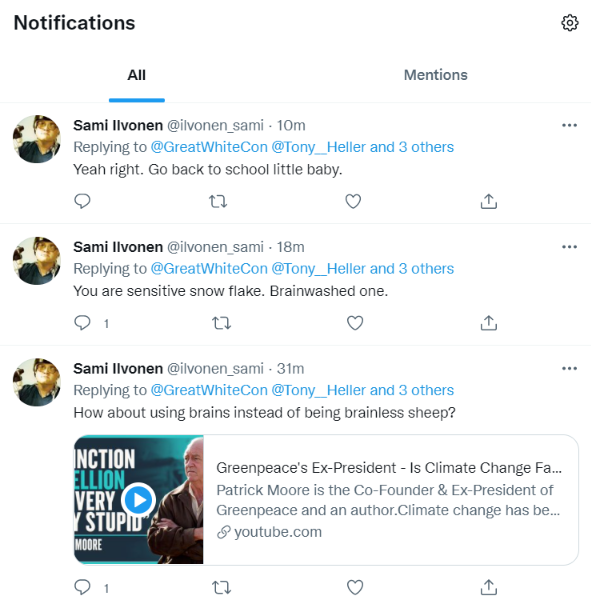Open notification settings gear icon
Screen dimensions: 591x604
click(569, 23)
